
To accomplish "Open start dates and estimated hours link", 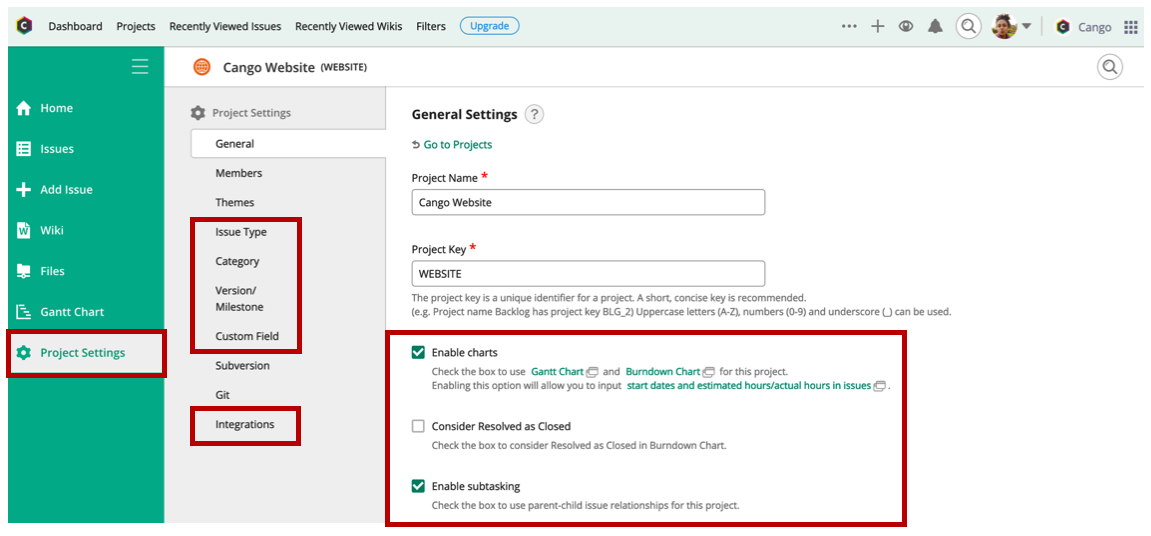I will pyautogui.click(x=749, y=385).
